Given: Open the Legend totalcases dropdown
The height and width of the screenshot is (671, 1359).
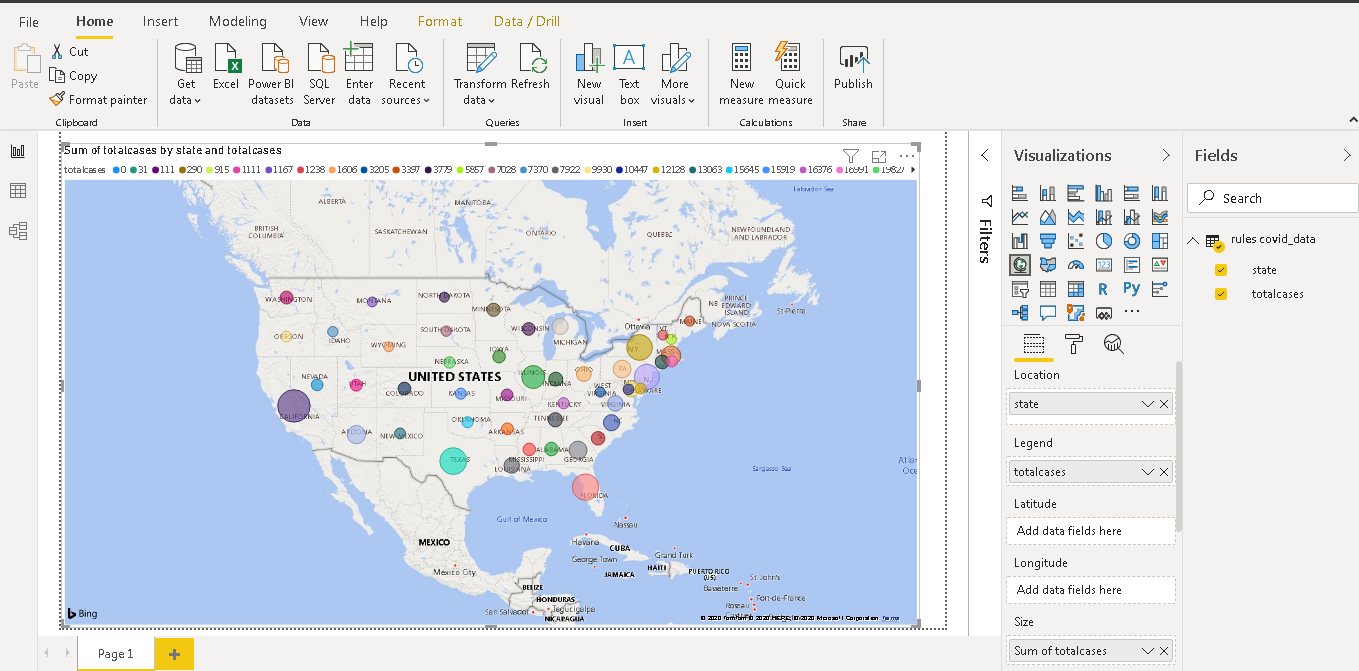Looking at the screenshot, I should coord(1146,471).
